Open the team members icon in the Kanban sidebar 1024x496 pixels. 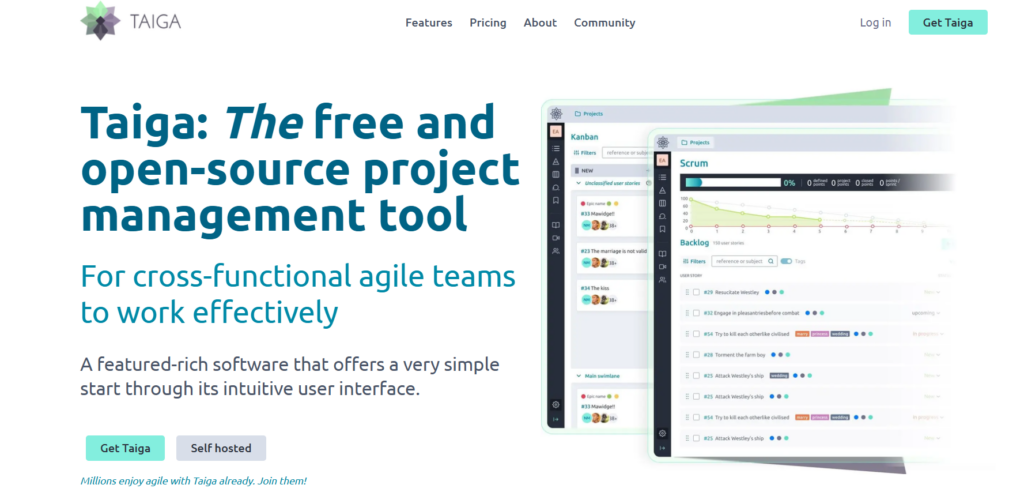point(556,251)
